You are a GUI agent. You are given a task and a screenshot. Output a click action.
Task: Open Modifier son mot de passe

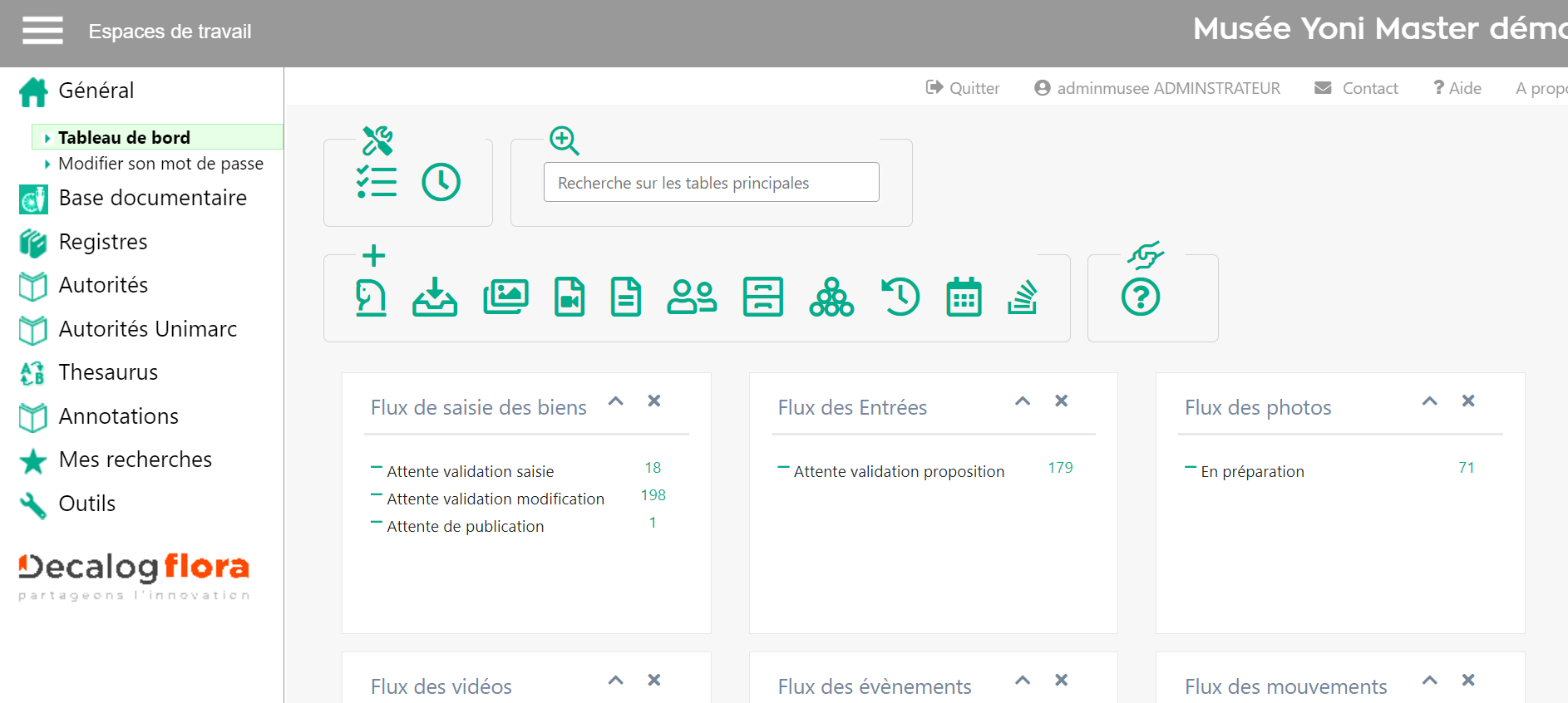click(160, 164)
